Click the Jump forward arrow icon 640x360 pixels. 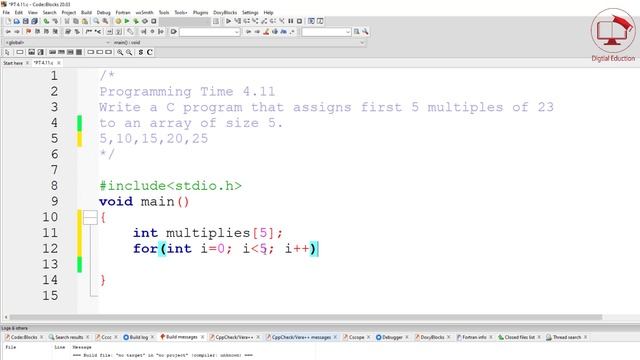tap(17, 31)
